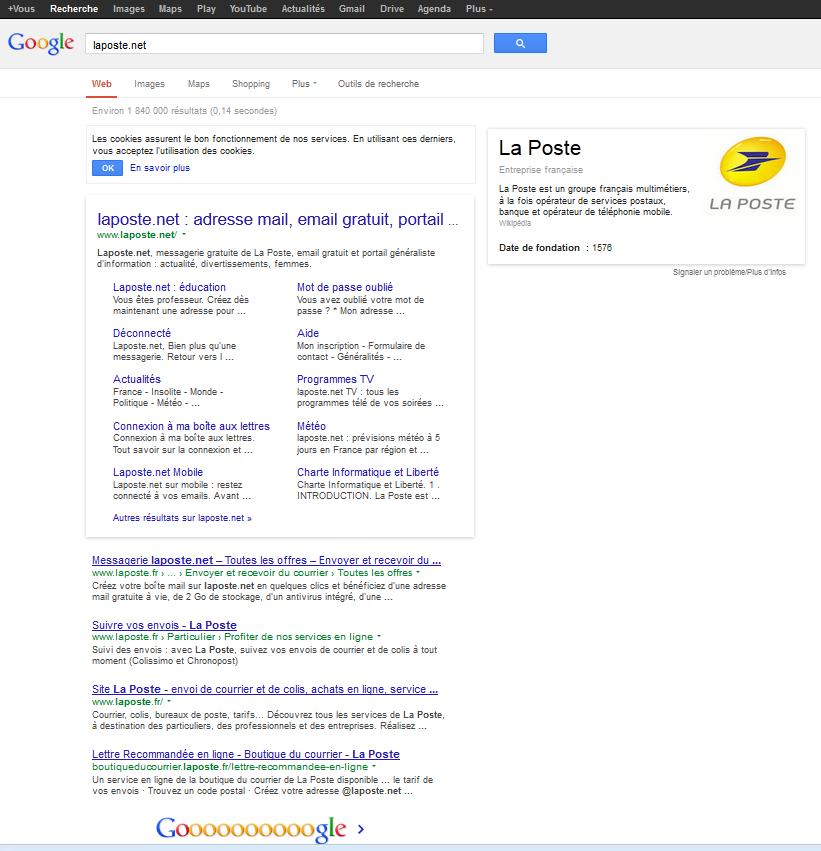Click the La Poste logo image
Image resolution: width=821 pixels, height=851 pixels.
coord(752,177)
